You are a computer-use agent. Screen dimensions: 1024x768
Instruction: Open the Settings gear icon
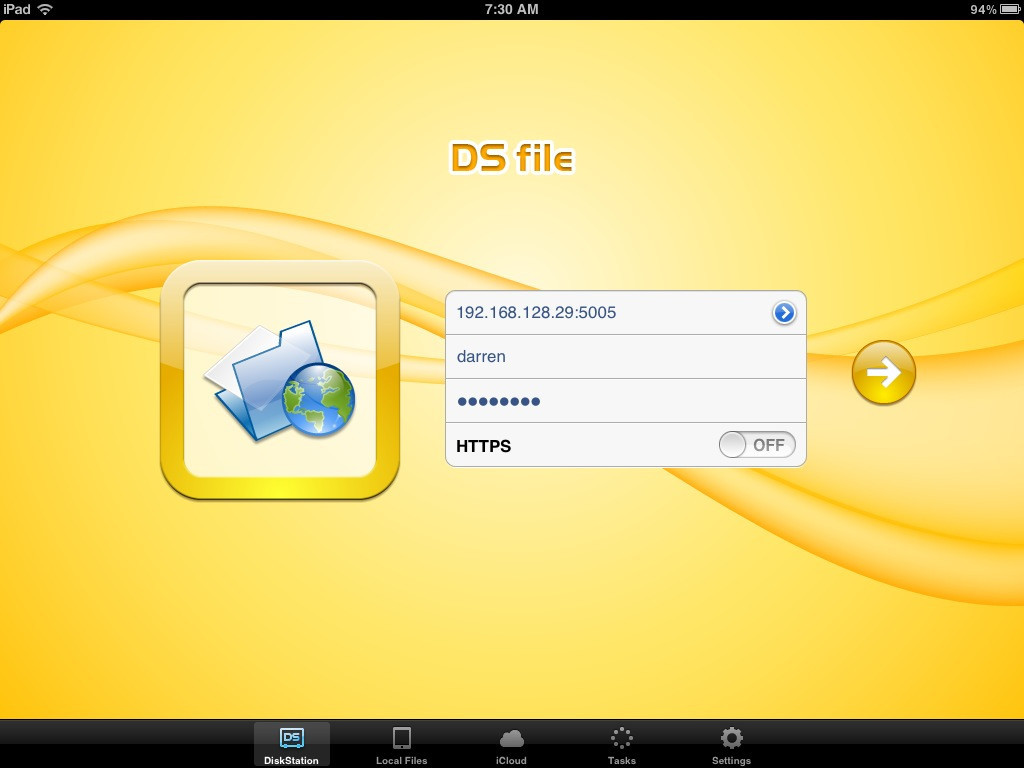tap(732, 738)
